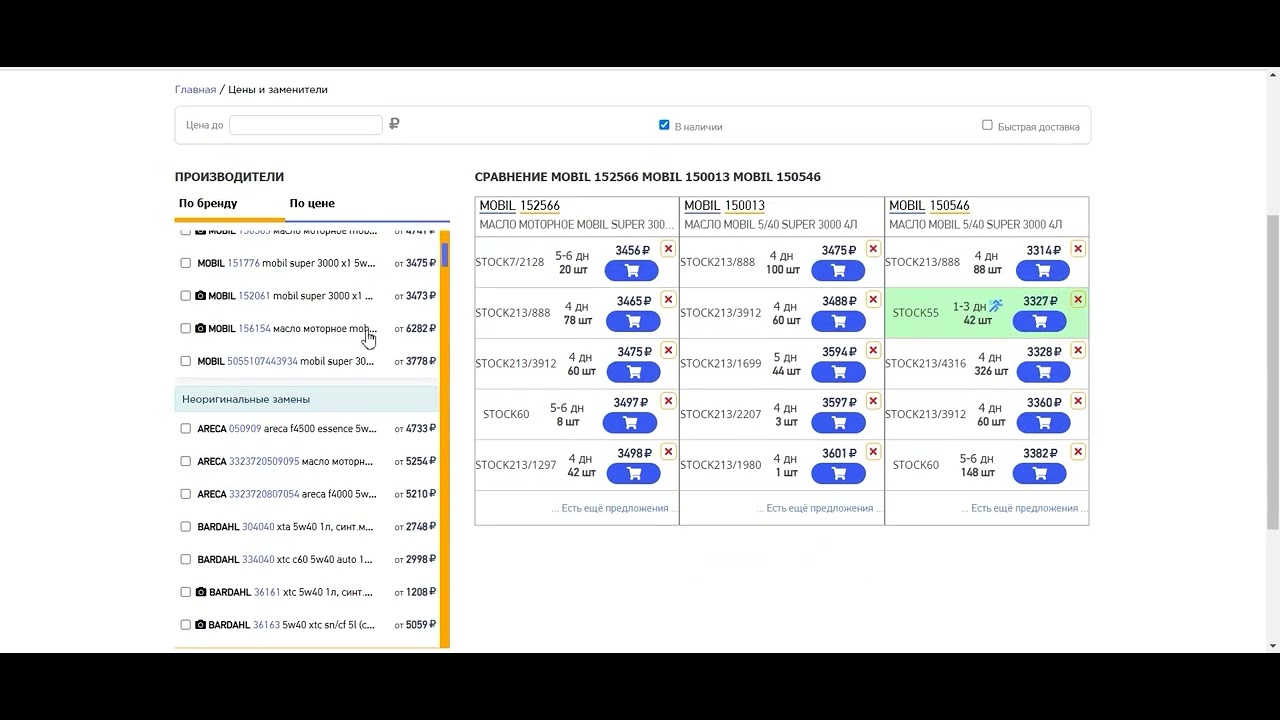Add STOCK7/2128 offer at 3456₽ to cart
This screenshot has height=720, width=1280.
pos(631,271)
